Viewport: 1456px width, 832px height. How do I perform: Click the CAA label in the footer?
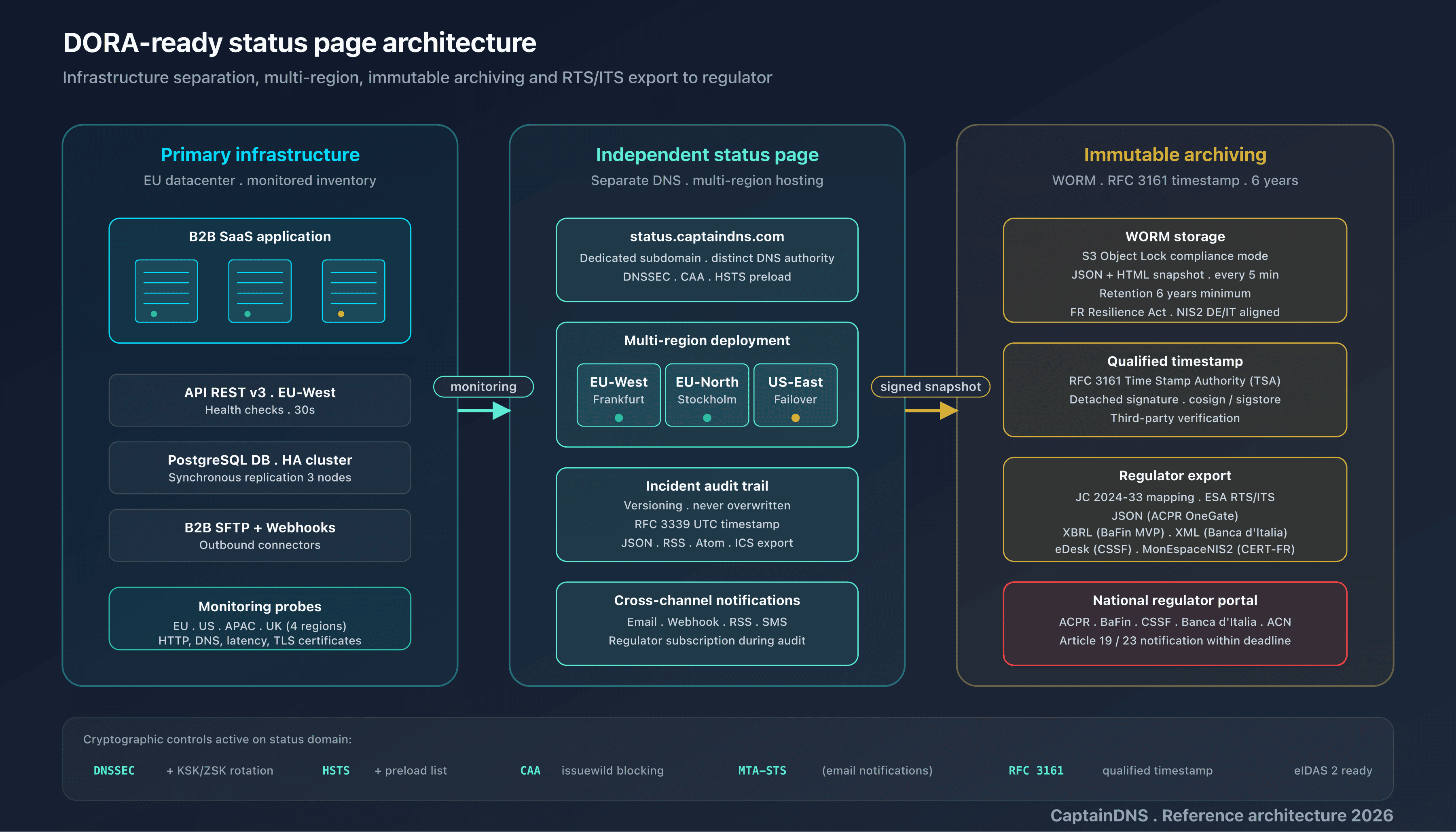tap(530, 770)
